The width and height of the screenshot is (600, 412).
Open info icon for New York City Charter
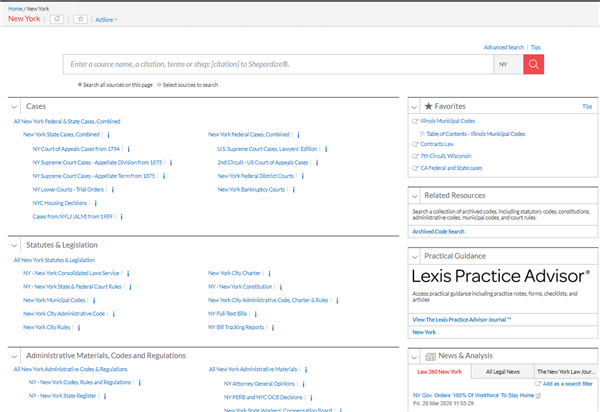269,274
